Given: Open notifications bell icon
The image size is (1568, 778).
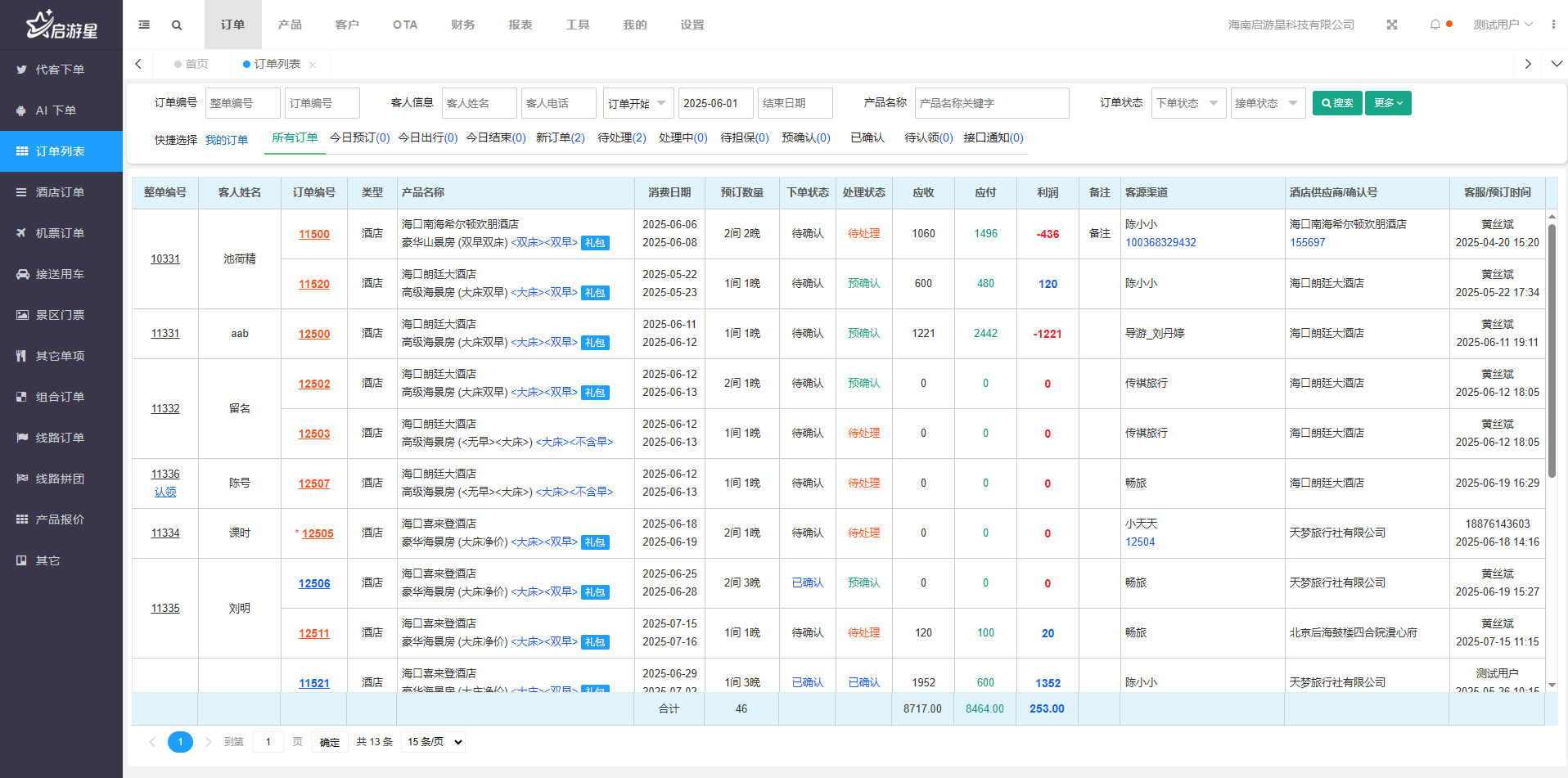Looking at the screenshot, I should (1435, 25).
